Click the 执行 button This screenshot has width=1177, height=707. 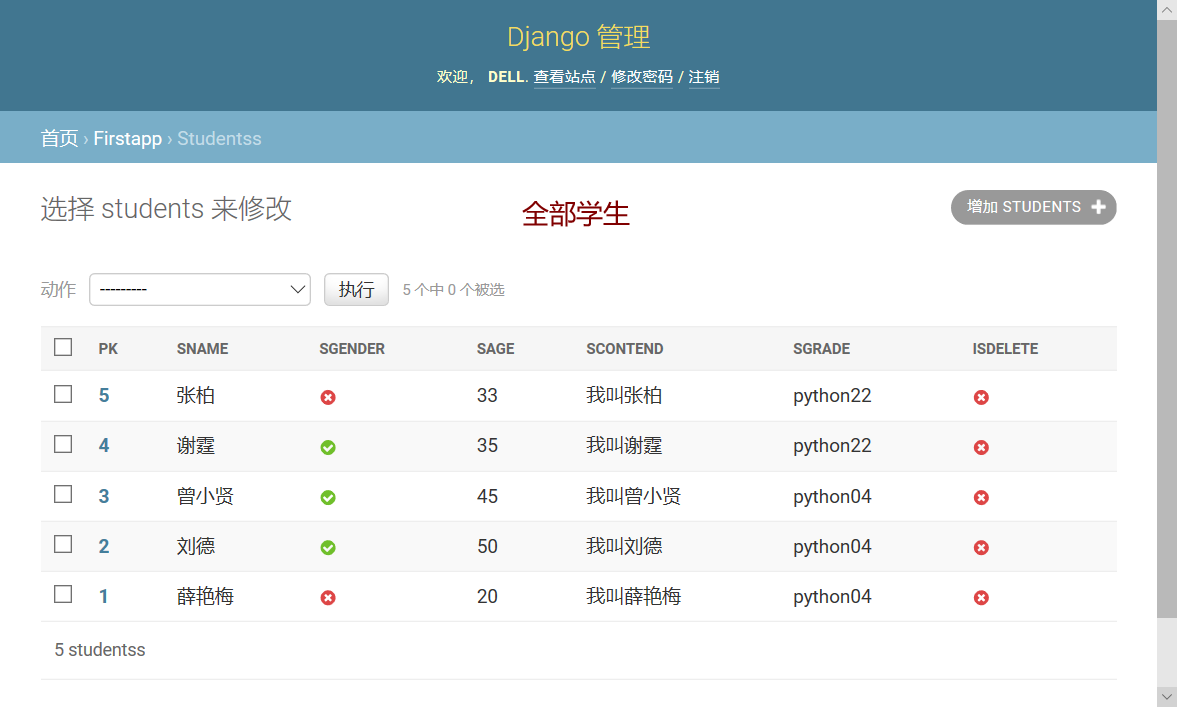(x=357, y=290)
